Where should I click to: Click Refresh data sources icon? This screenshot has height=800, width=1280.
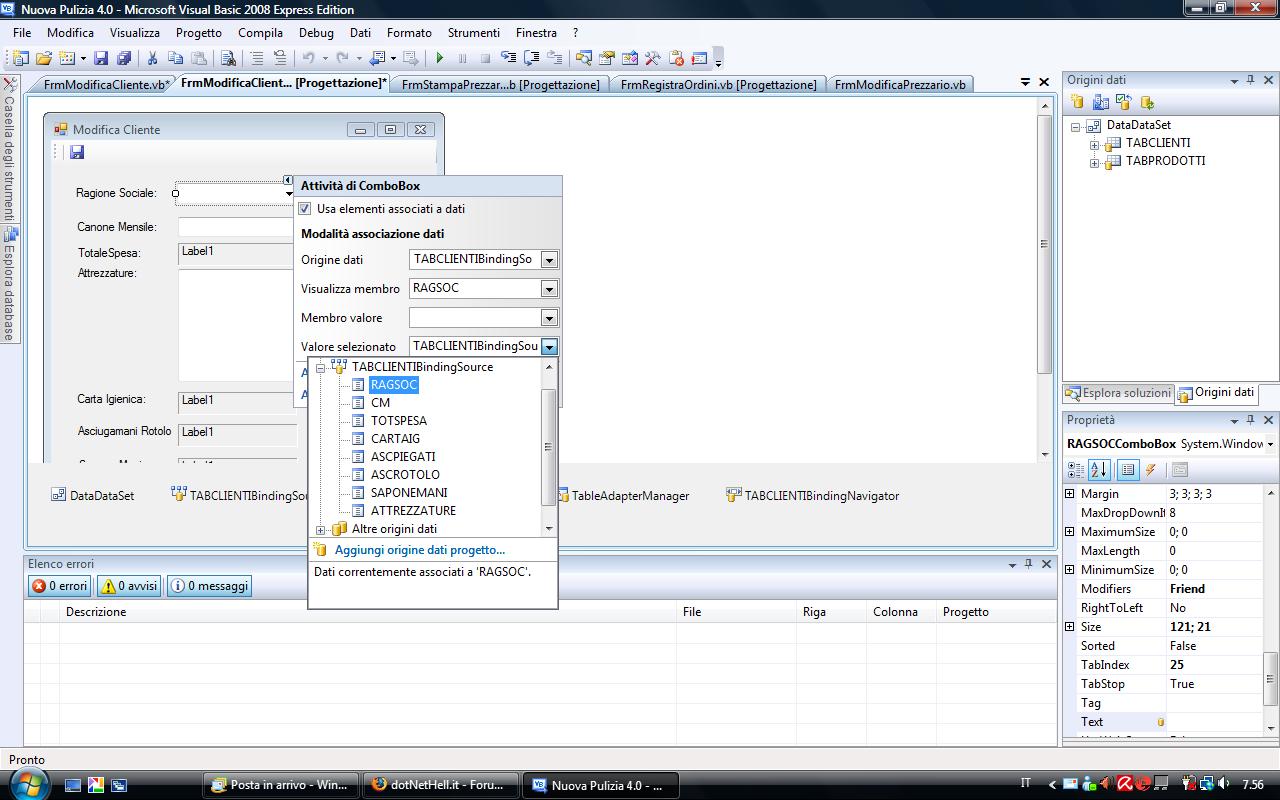click(1147, 102)
